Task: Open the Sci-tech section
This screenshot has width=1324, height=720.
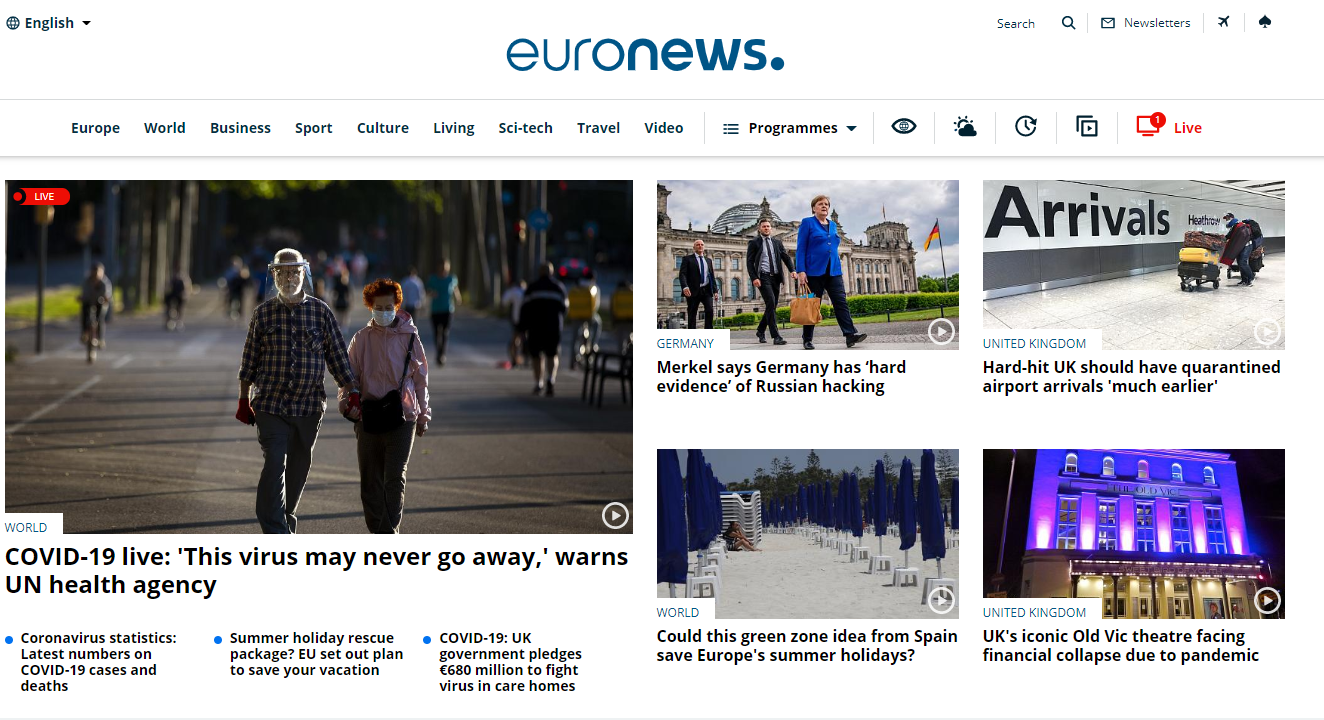Action: tap(525, 128)
